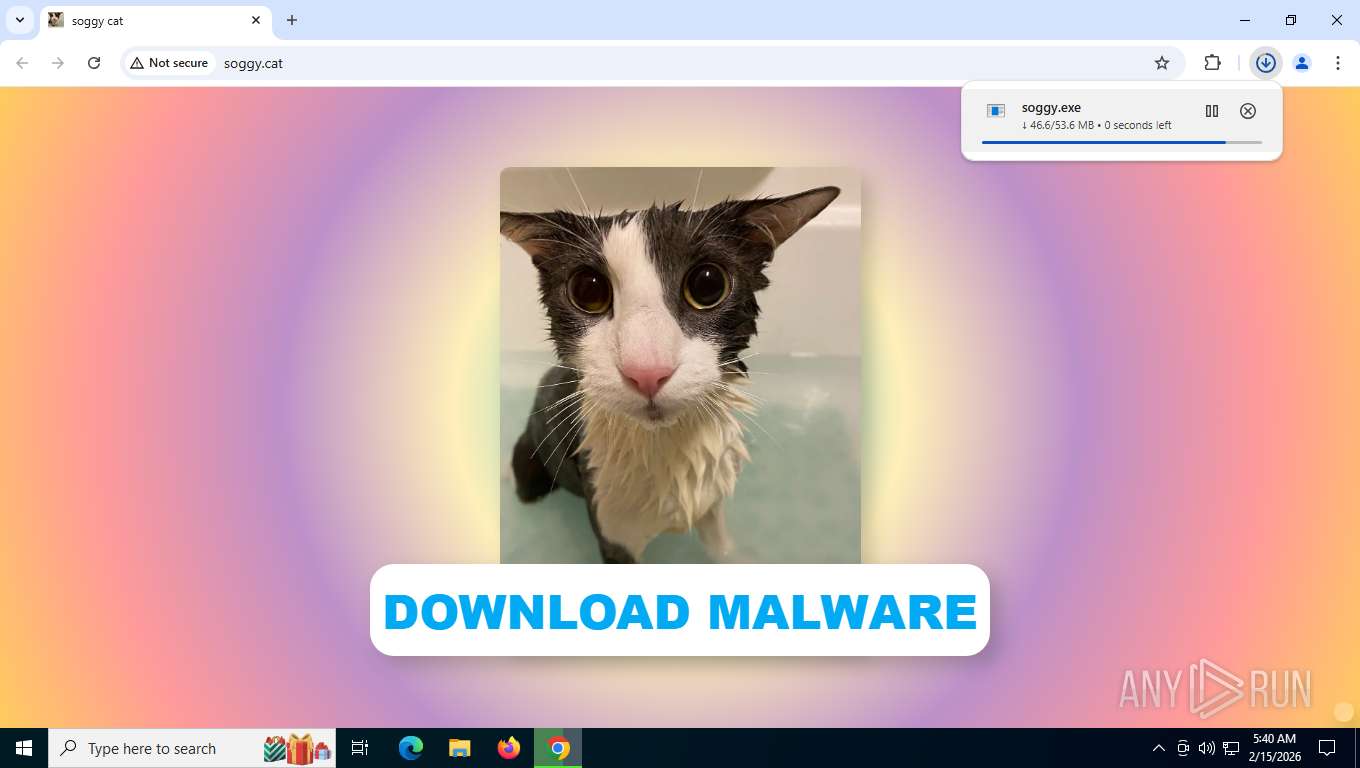Open the notification center icon
This screenshot has width=1360, height=768.
pyautogui.click(x=1327, y=748)
